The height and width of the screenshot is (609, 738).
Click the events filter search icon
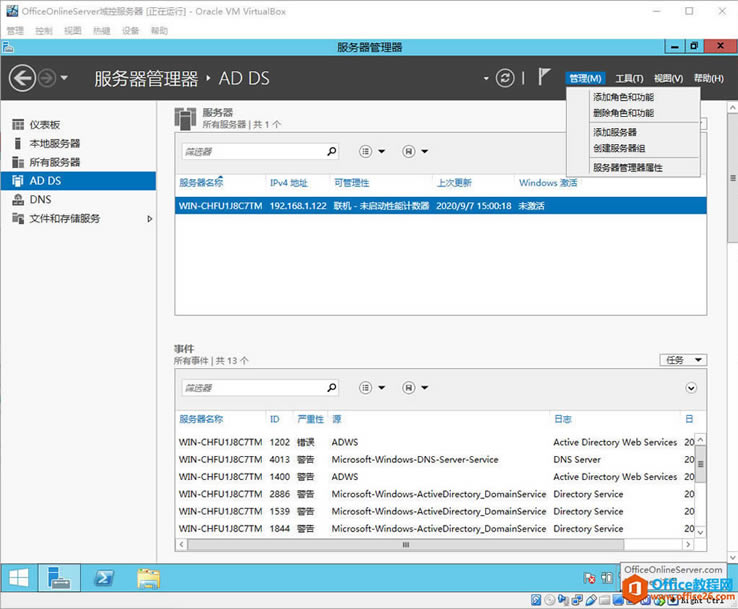(x=332, y=388)
